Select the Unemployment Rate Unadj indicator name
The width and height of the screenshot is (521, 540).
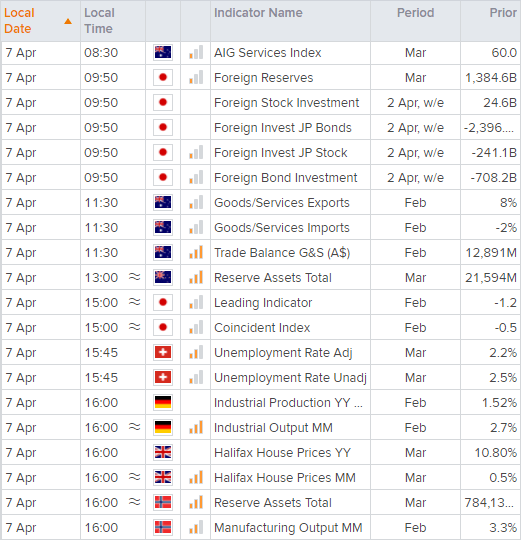click(x=290, y=378)
